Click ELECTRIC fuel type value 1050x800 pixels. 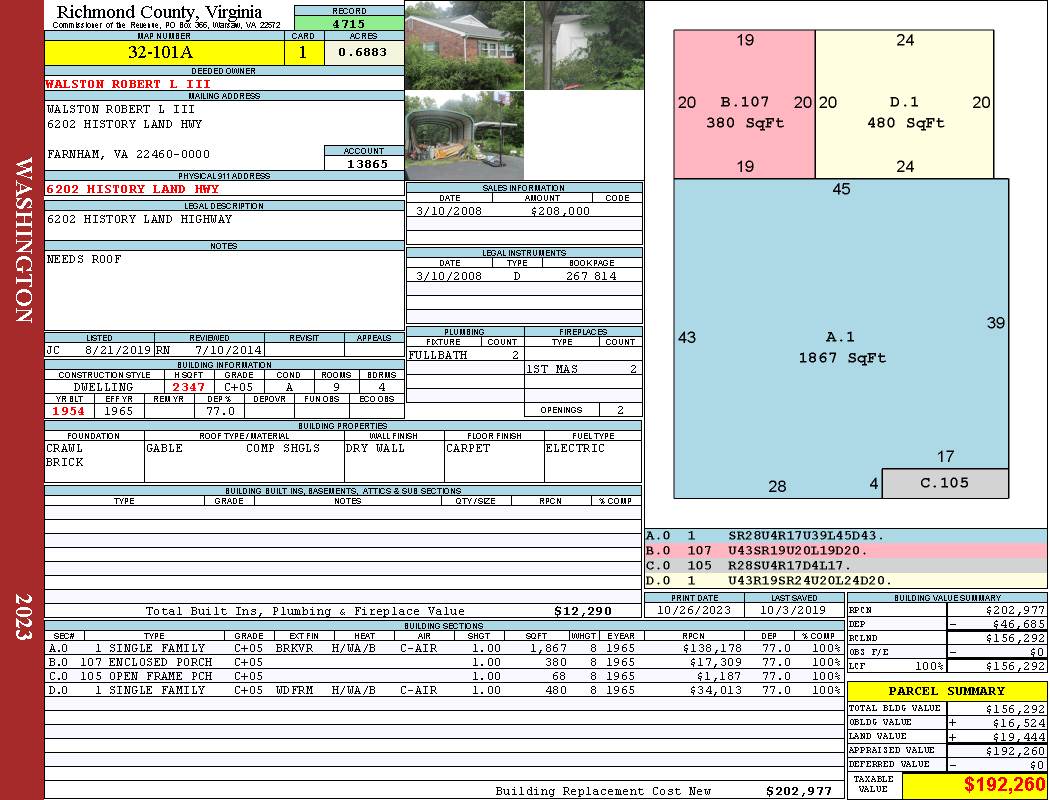pos(575,448)
